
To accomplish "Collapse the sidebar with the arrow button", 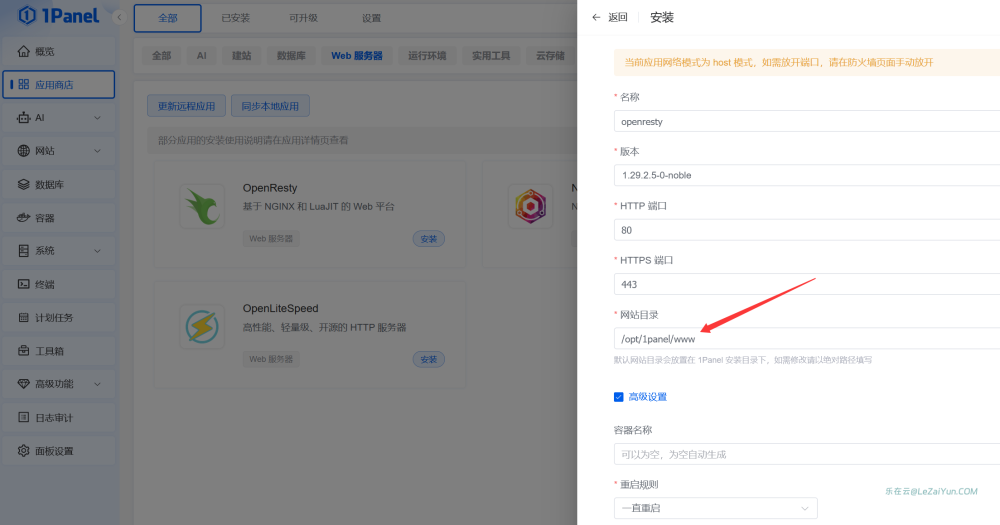I will tap(119, 17).
